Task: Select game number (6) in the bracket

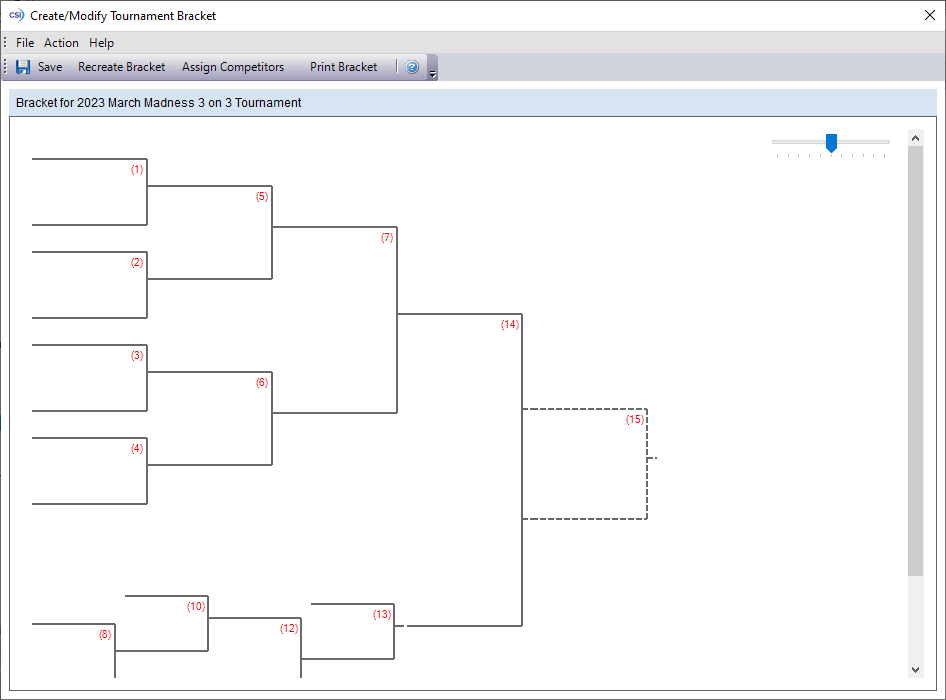Action: click(x=262, y=383)
